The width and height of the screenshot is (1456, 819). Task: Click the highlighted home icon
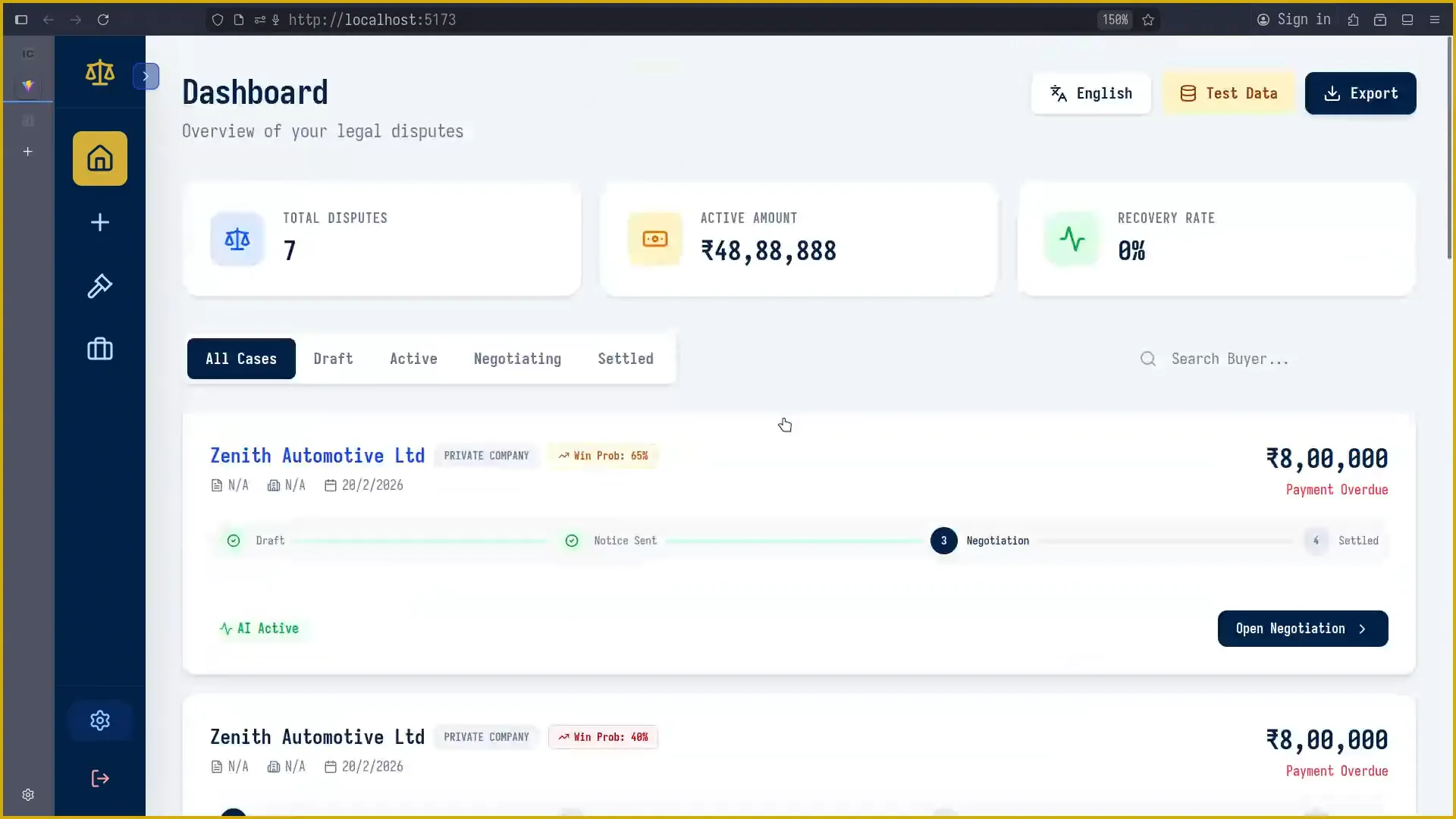100,158
